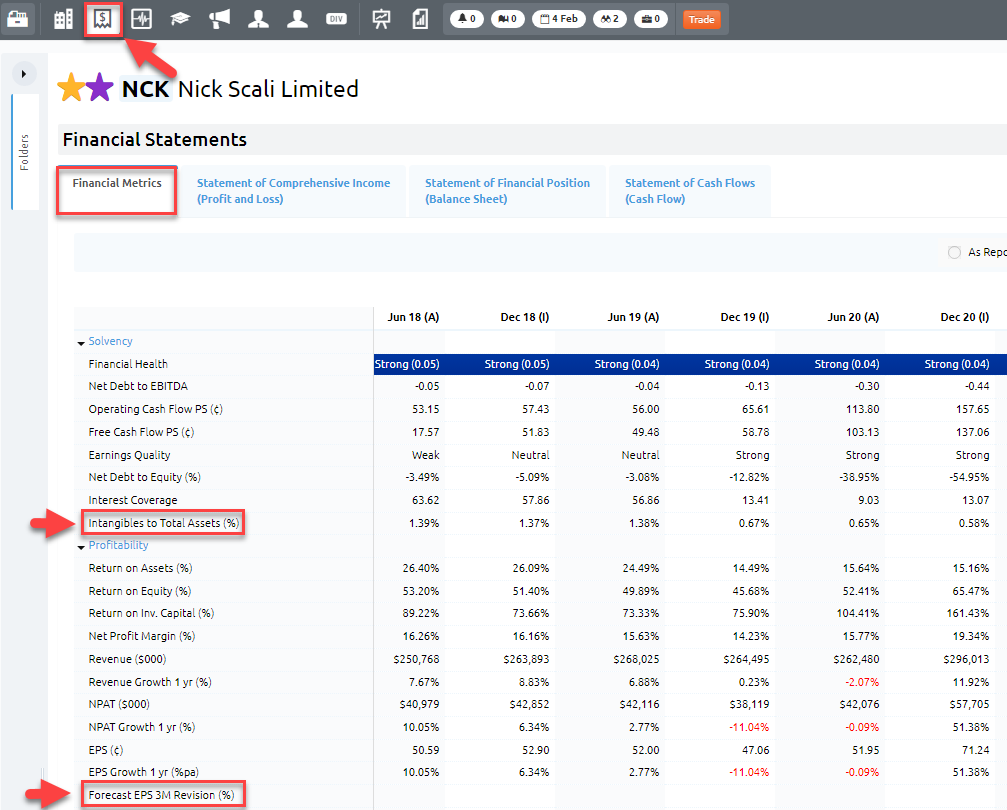The image size is (1007, 810).
Task: Open the graduation cap icon
Action: (x=180, y=19)
